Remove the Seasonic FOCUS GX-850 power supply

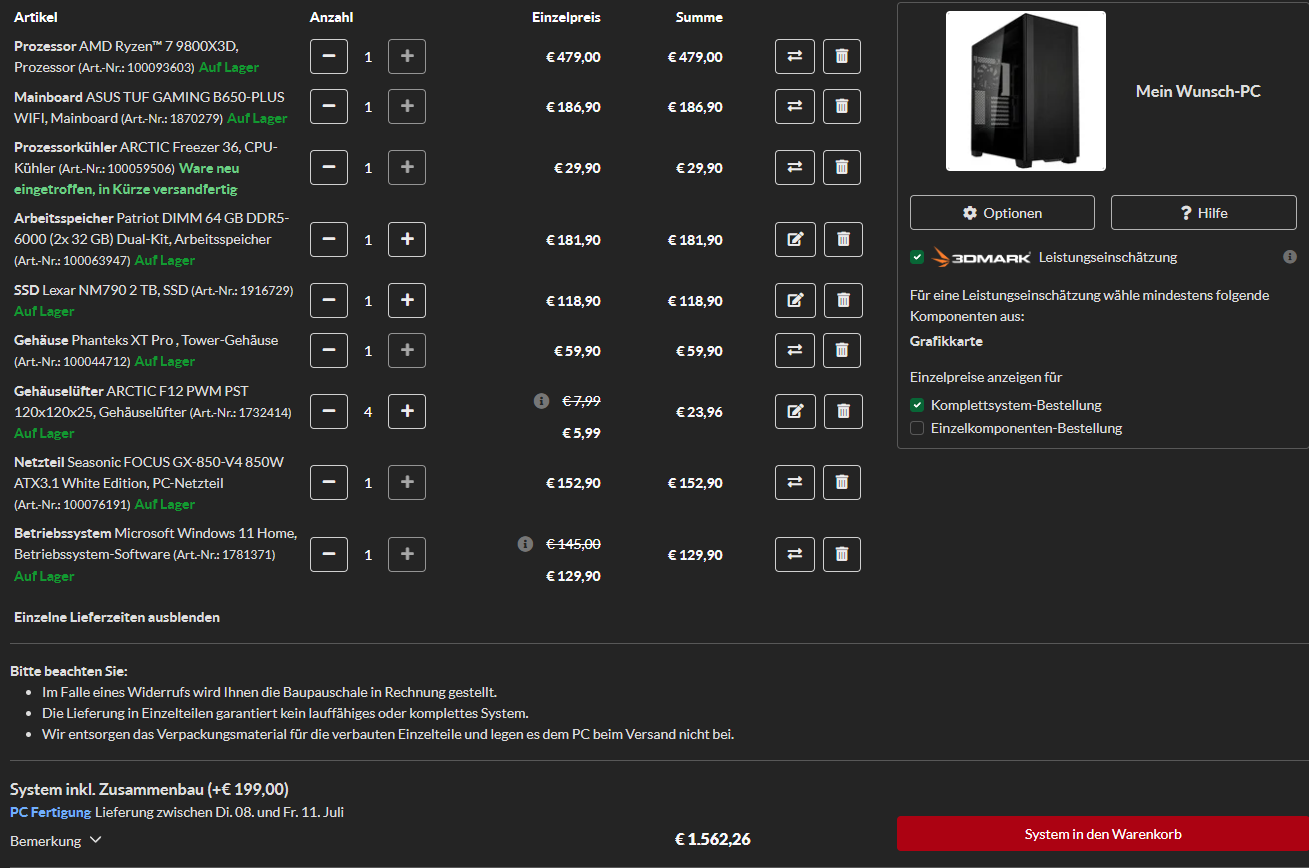(842, 482)
